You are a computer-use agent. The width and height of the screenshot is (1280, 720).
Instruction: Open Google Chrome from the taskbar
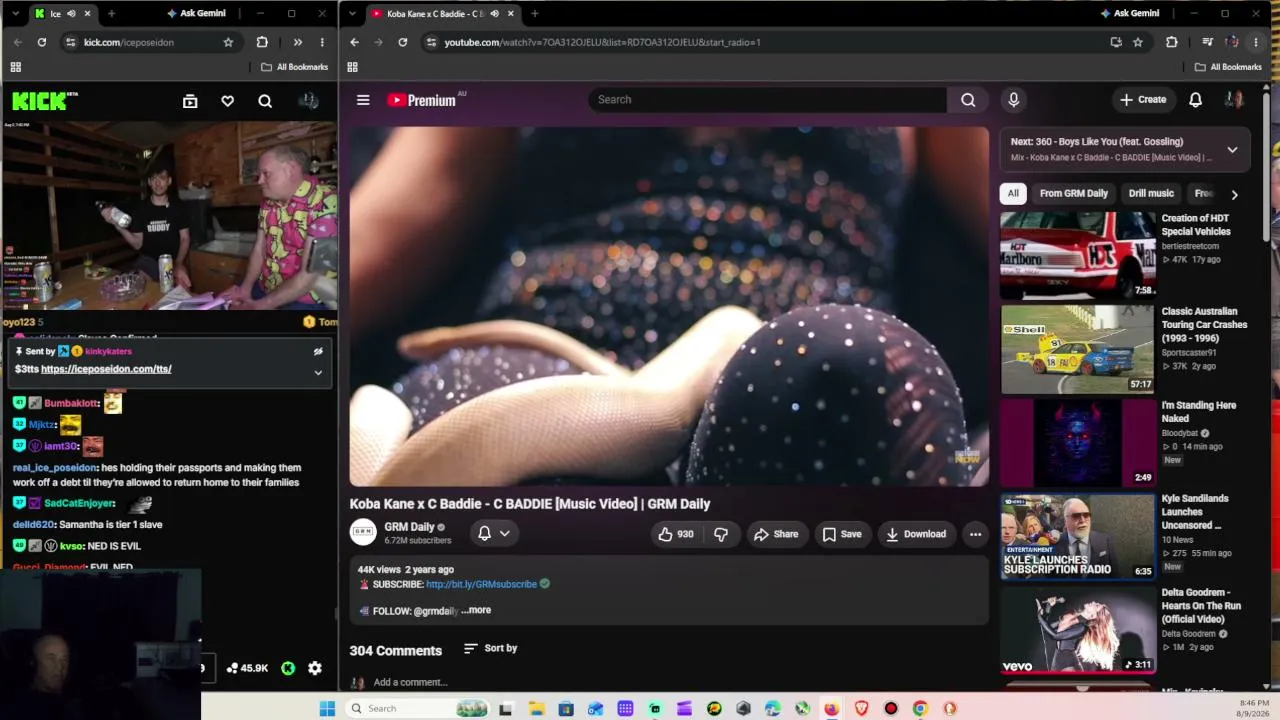pos(920,708)
